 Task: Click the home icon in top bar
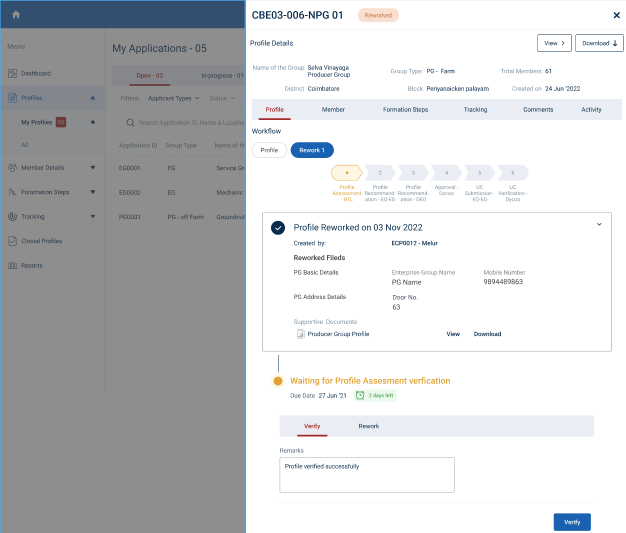pyautogui.click(x=16, y=14)
